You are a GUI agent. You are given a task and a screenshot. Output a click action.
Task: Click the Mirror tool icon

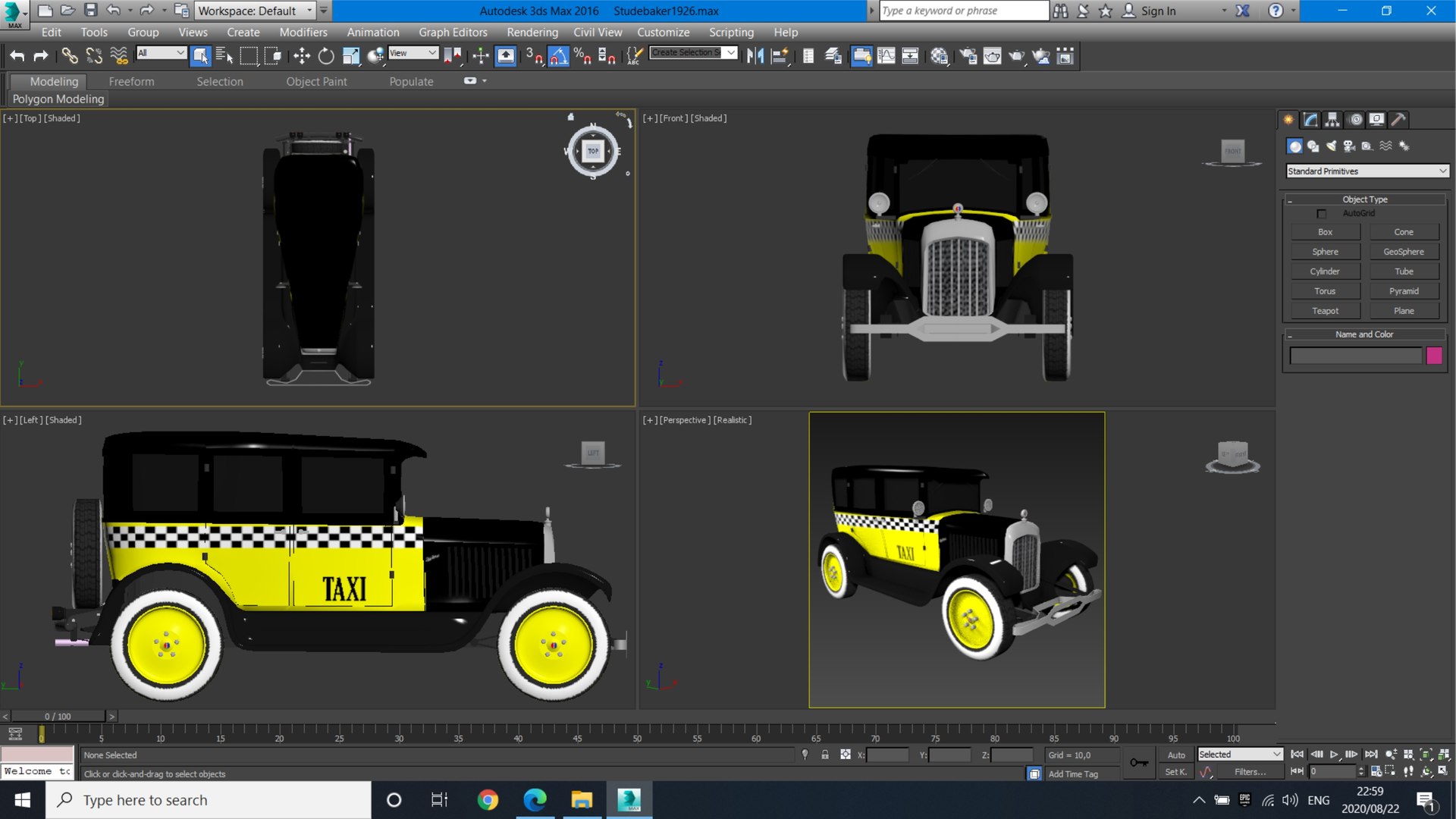pyautogui.click(x=755, y=55)
